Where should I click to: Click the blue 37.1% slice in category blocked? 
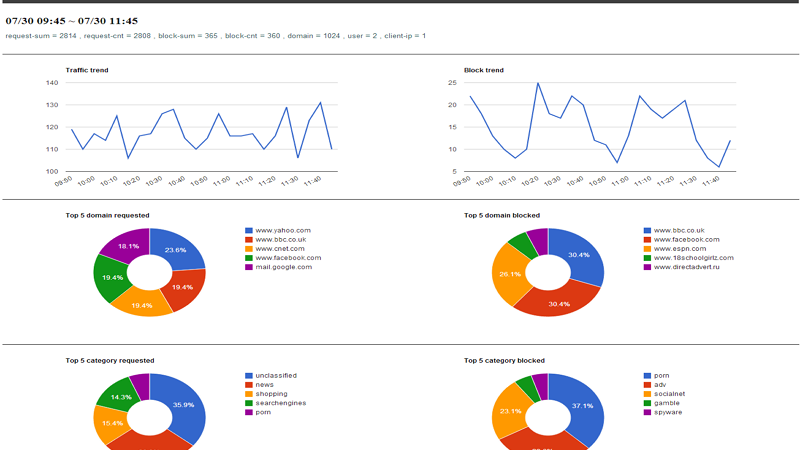tap(583, 407)
